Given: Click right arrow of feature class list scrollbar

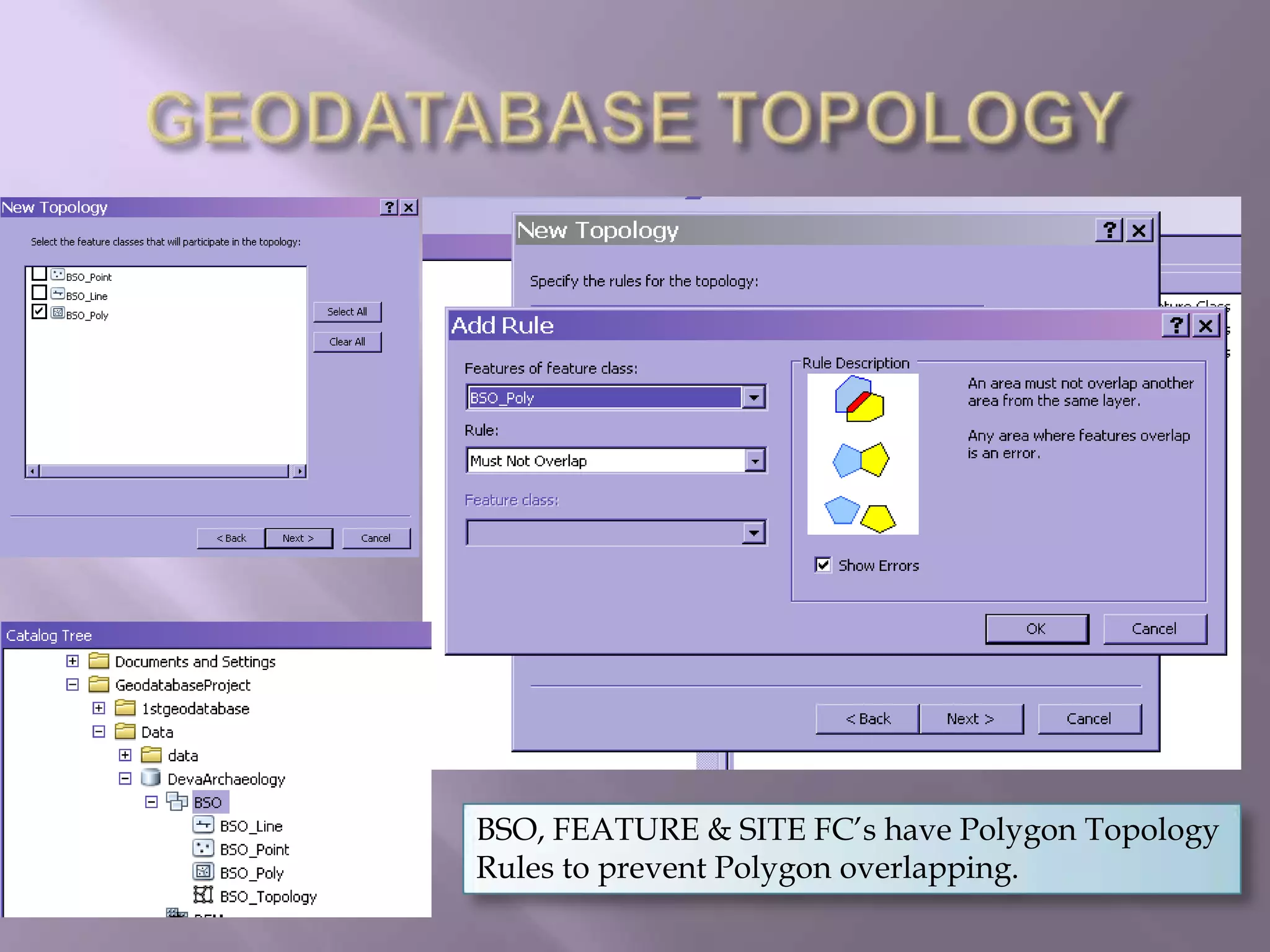Looking at the screenshot, I should click(300, 472).
